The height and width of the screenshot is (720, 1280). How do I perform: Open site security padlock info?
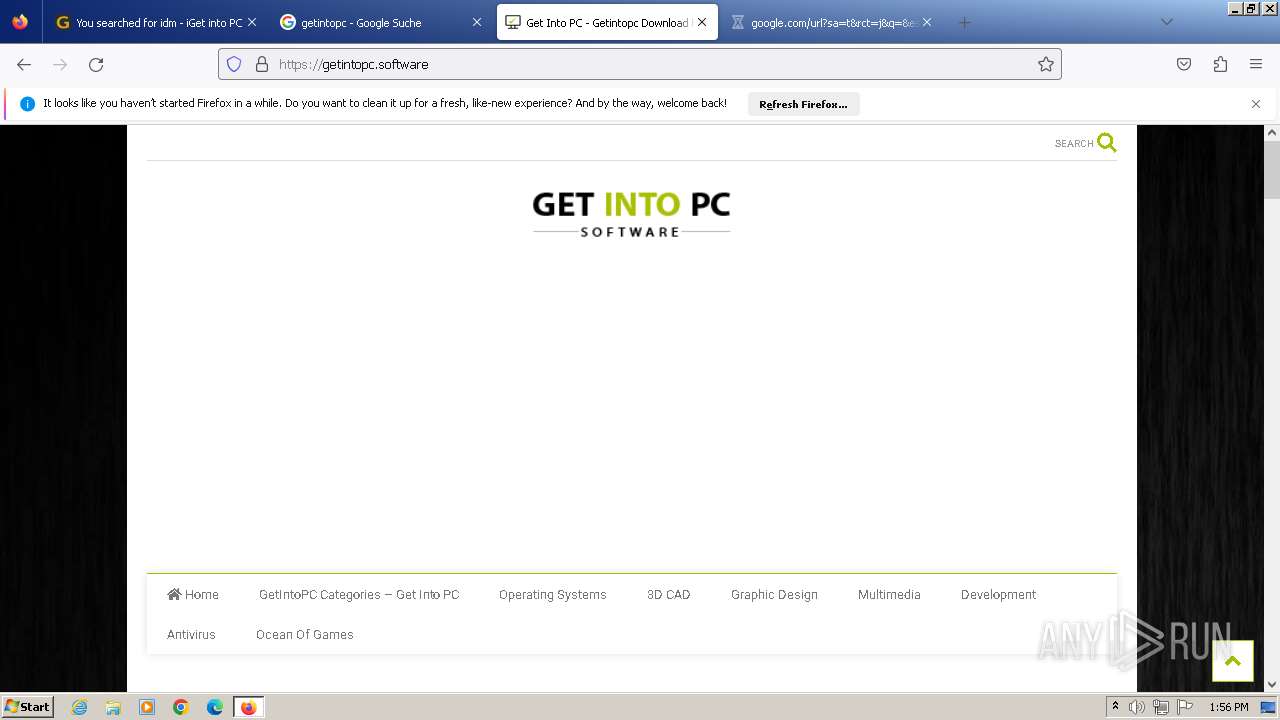pos(262,64)
